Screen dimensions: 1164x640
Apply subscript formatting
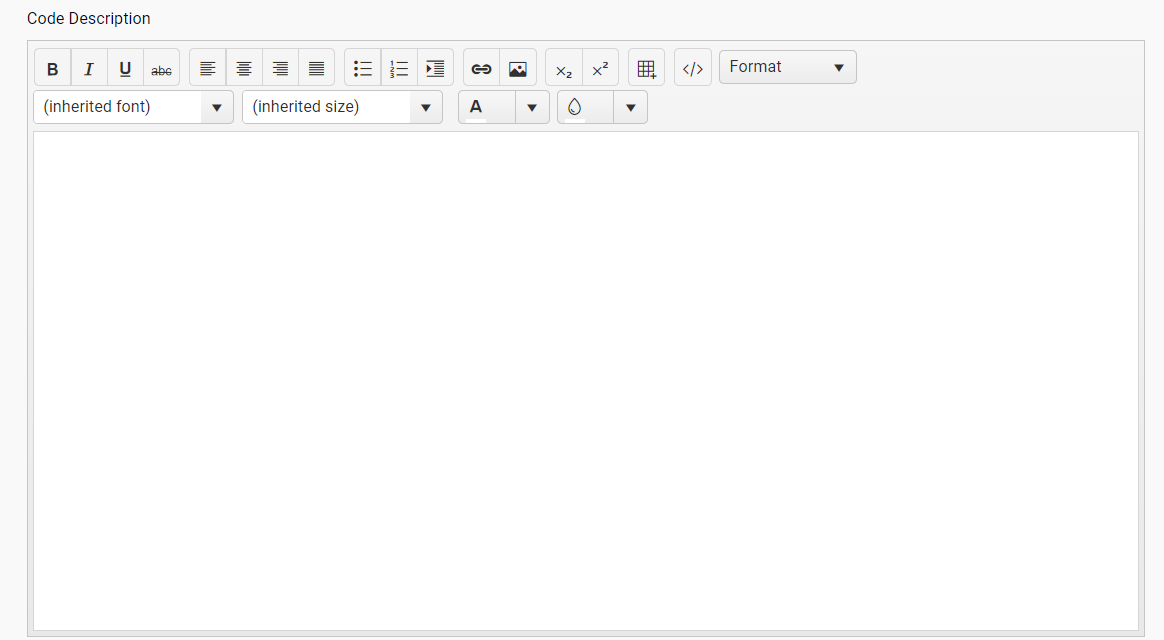click(564, 68)
